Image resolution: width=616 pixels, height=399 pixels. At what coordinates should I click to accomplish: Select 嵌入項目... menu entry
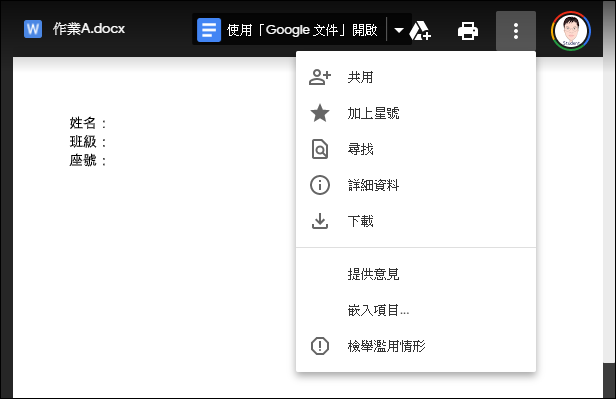(x=416, y=310)
